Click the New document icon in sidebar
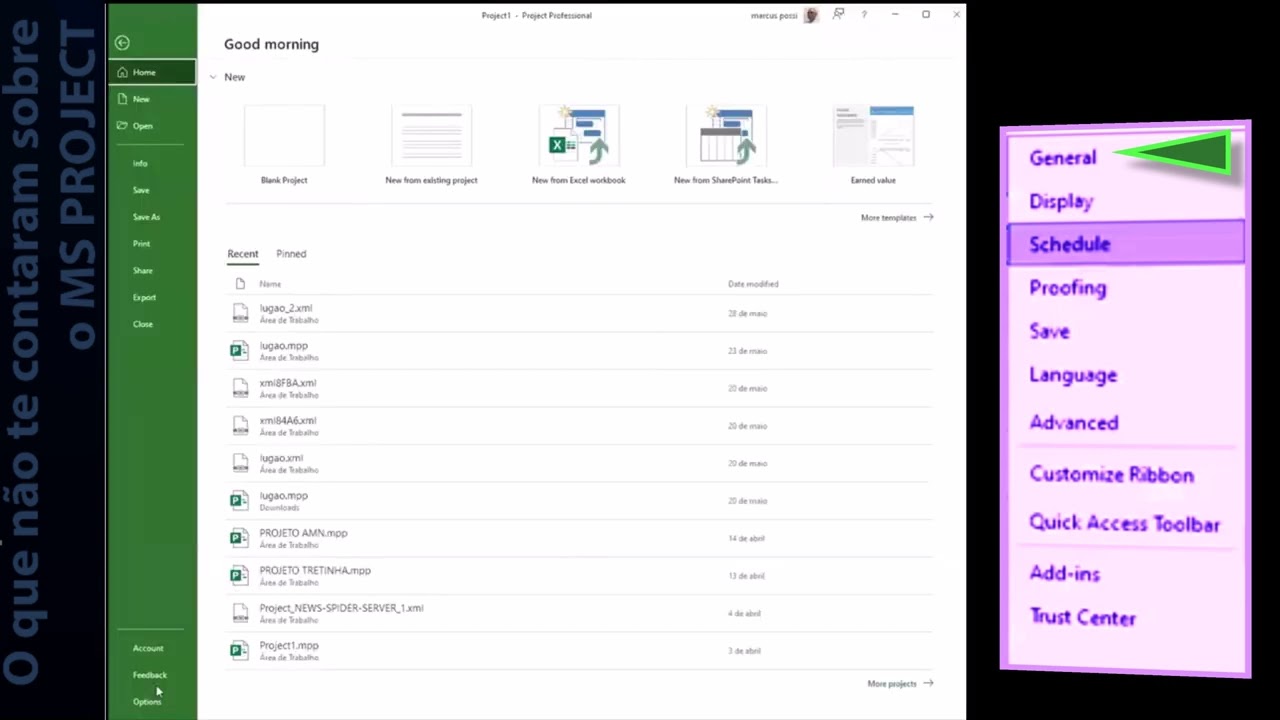1280x720 pixels. pyautogui.click(x=122, y=99)
